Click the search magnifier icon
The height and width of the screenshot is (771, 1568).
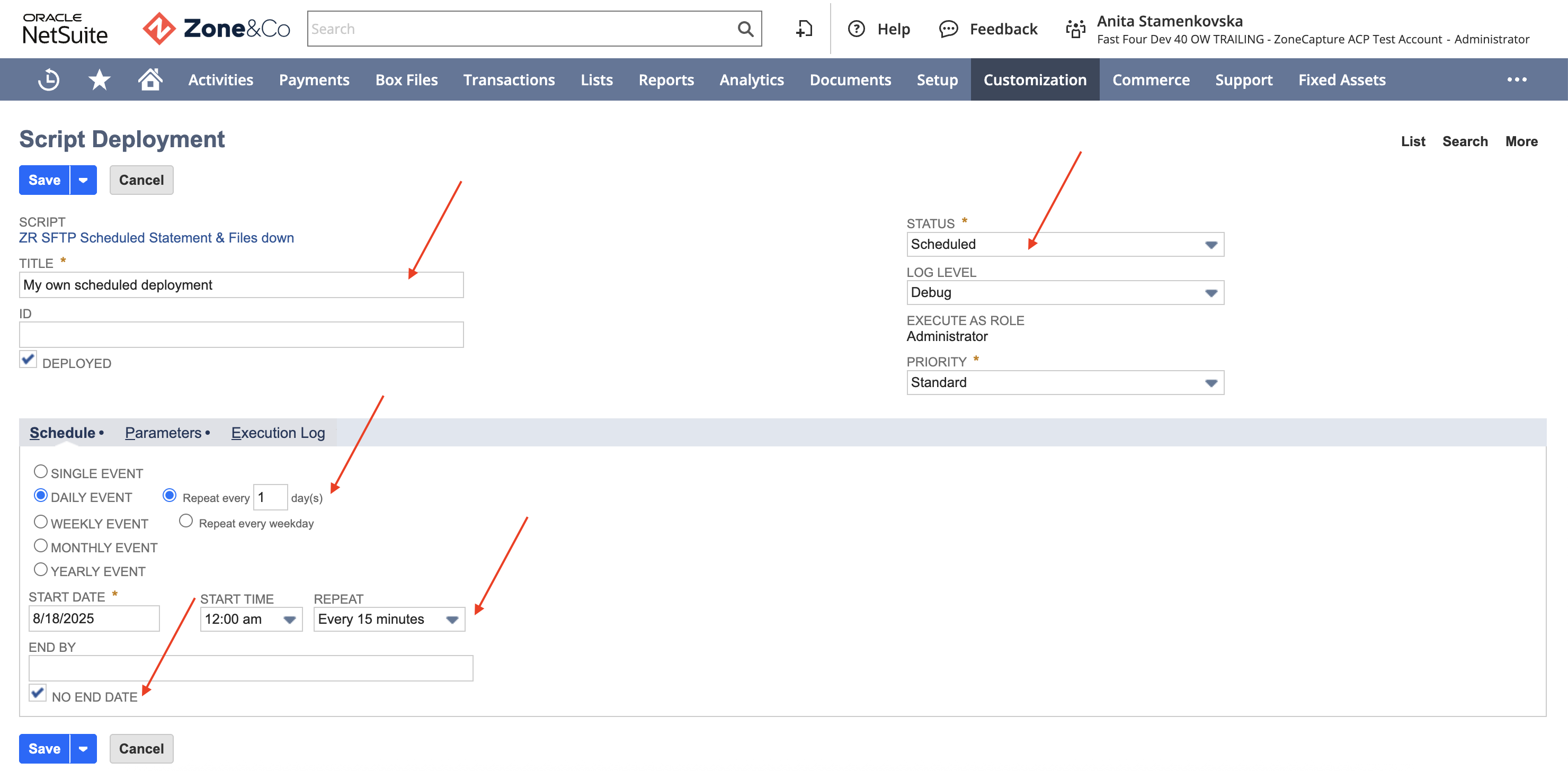coord(745,29)
